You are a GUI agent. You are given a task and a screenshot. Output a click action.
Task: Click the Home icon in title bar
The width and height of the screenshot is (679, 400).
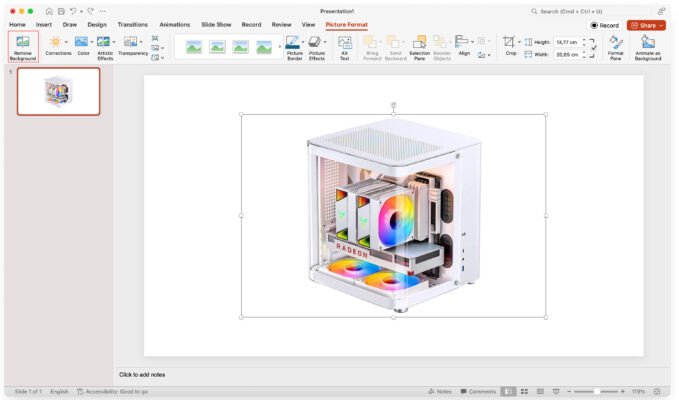tap(49, 11)
